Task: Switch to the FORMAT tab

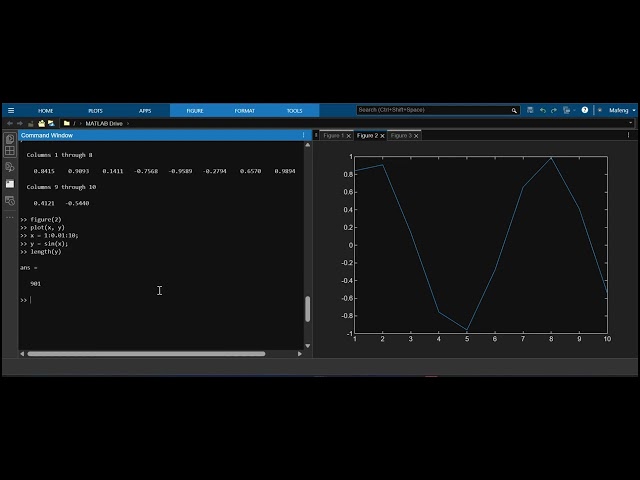Action: click(x=244, y=111)
